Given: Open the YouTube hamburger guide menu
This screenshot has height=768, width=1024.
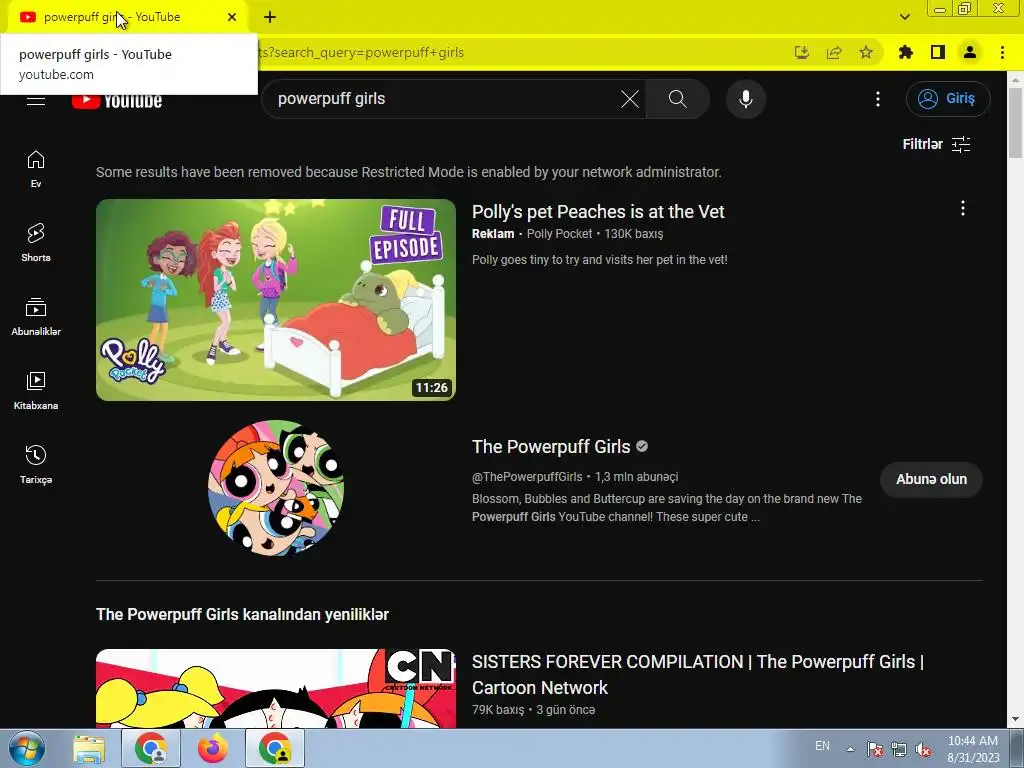Looking at the screenshot, I should click(36, 100).
